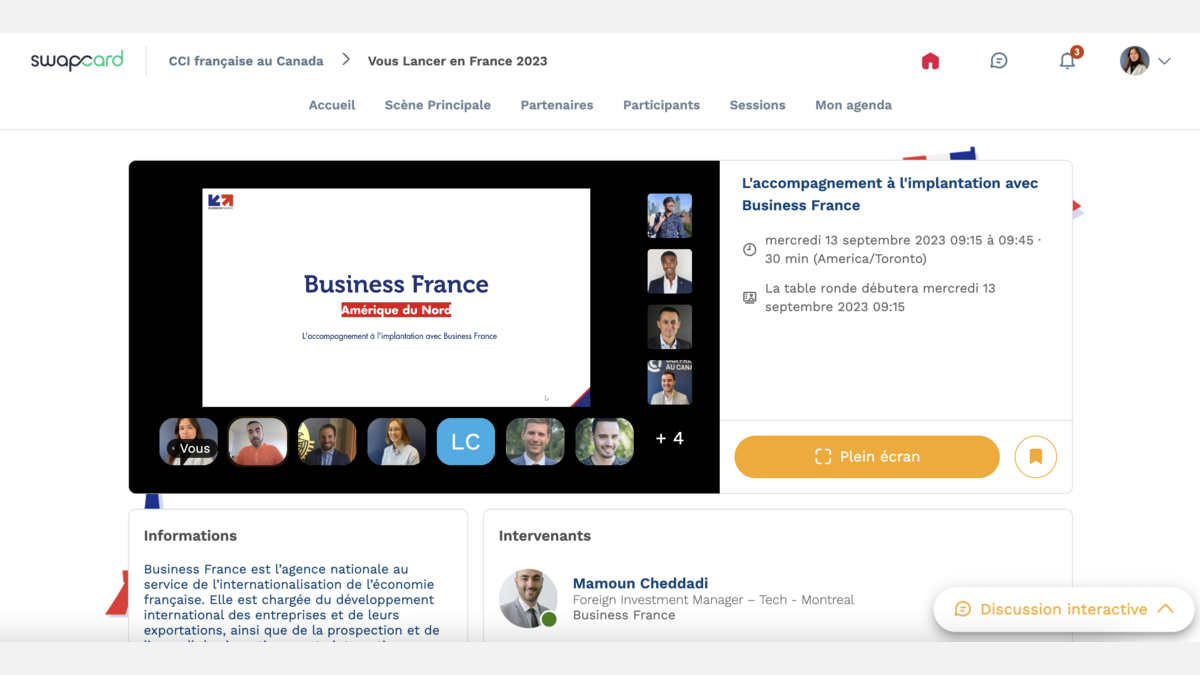
Task: Click the Plein écran button
Action: (867, 457)
